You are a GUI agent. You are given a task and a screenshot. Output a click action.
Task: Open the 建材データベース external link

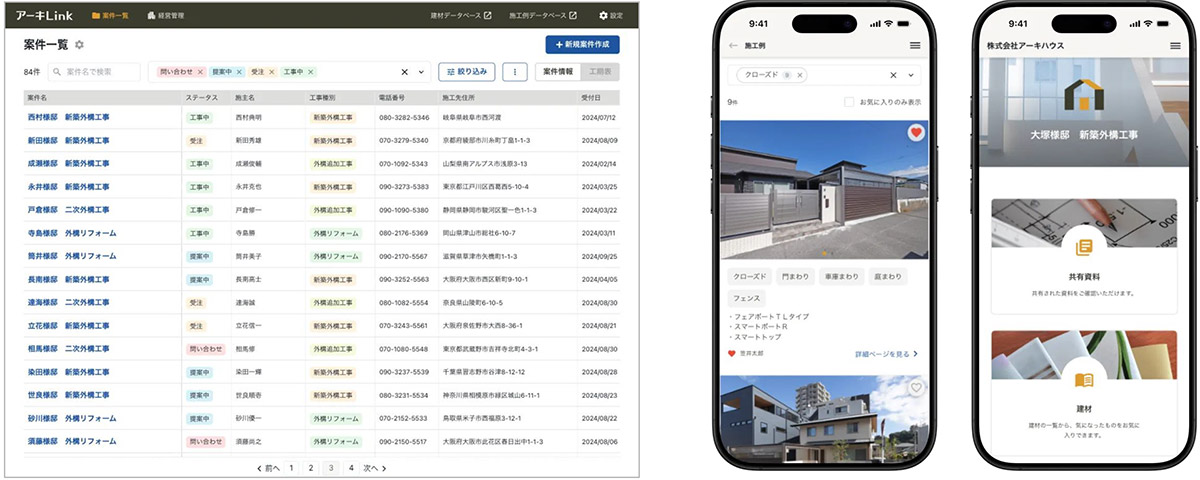pyautogui.click(x=461, y=16)
